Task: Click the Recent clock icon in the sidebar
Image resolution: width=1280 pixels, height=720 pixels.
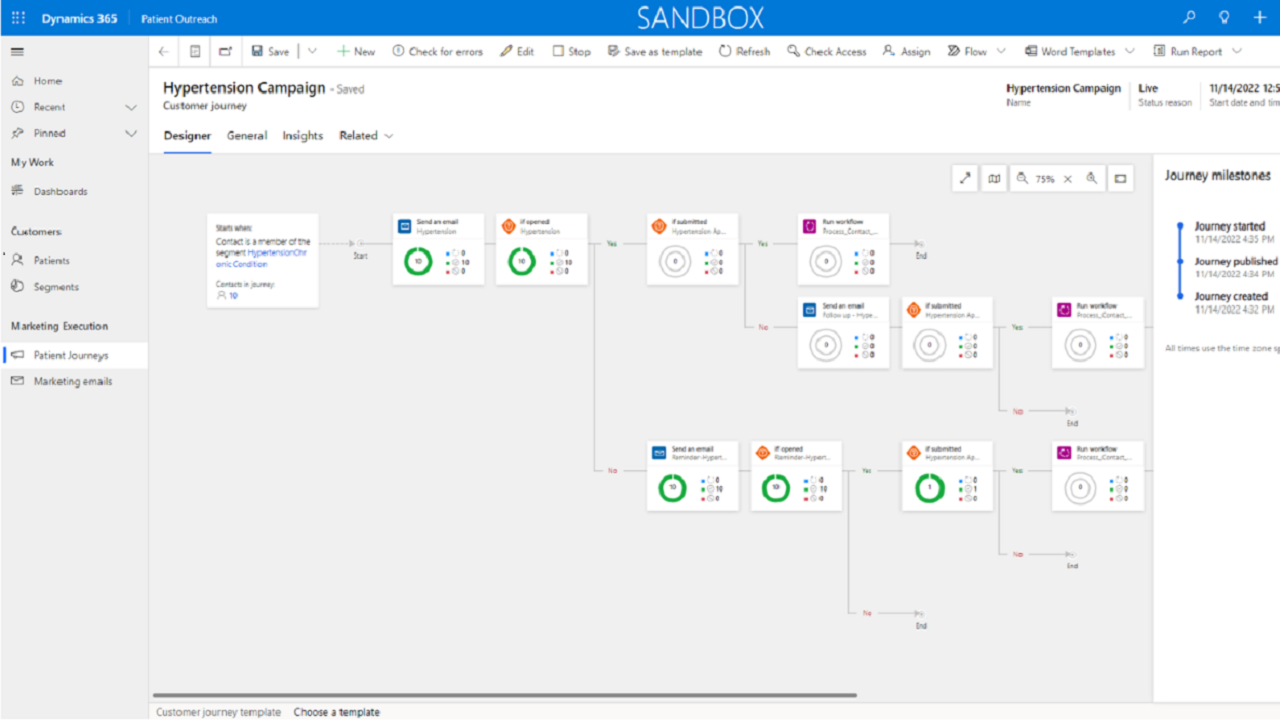Action: [17, 107]
